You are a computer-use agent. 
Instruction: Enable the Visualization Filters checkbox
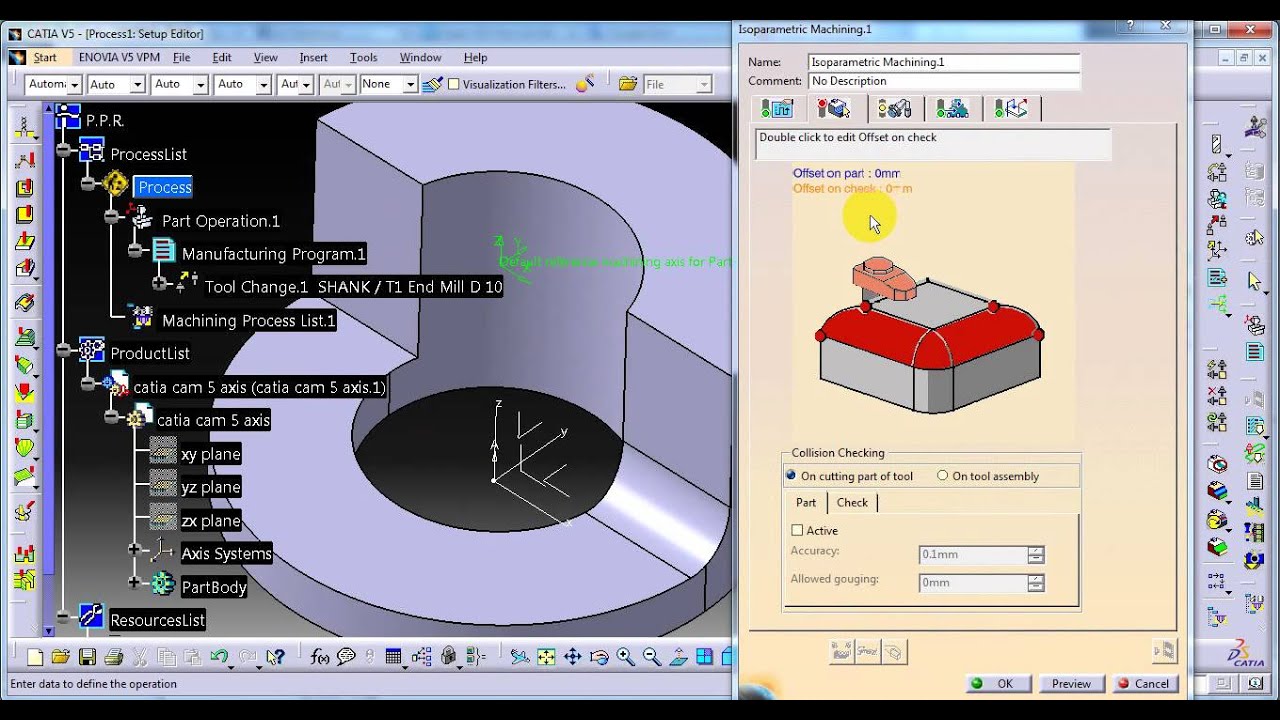coord(453,84)
